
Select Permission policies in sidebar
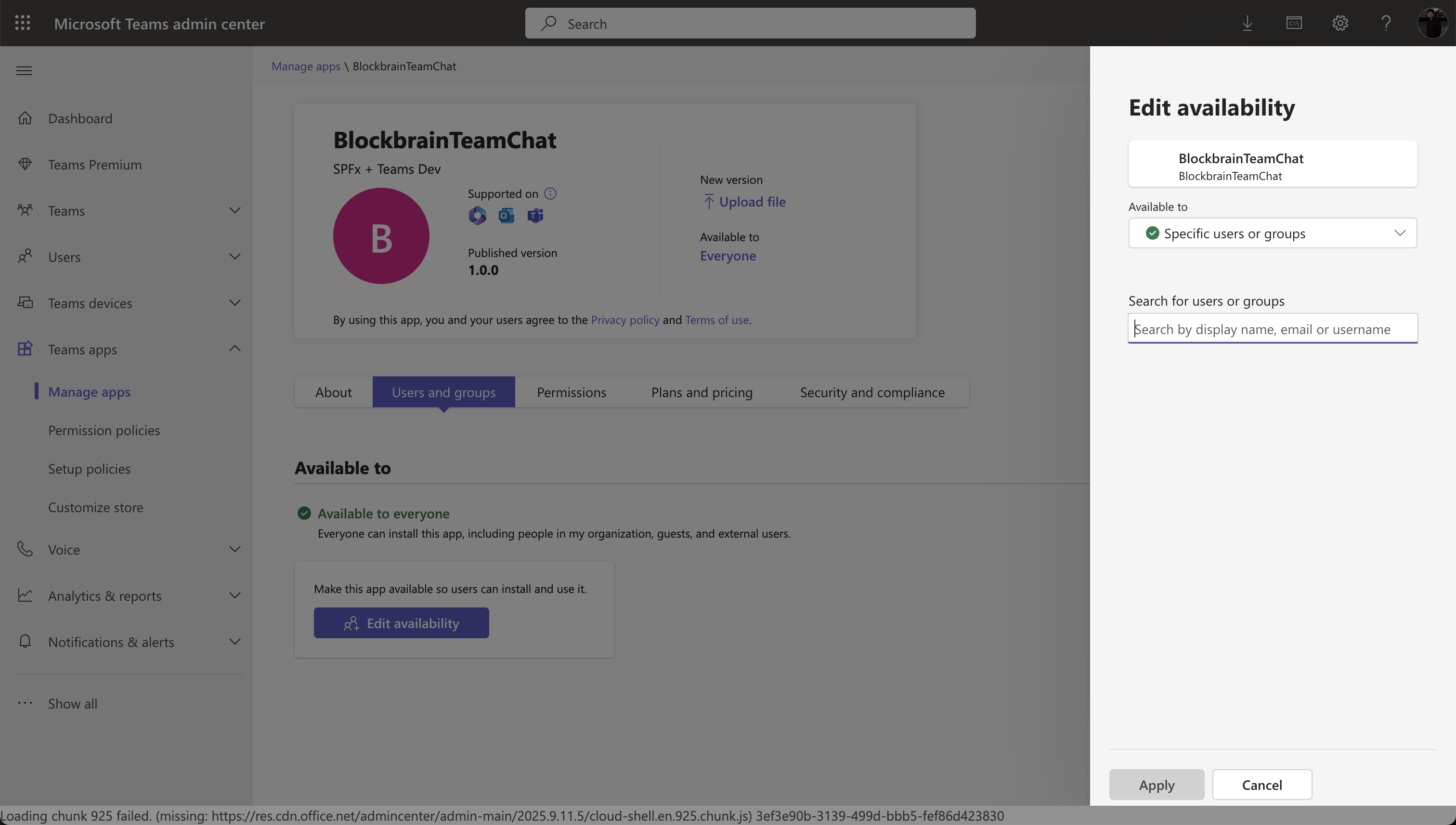tap(104, 430)
